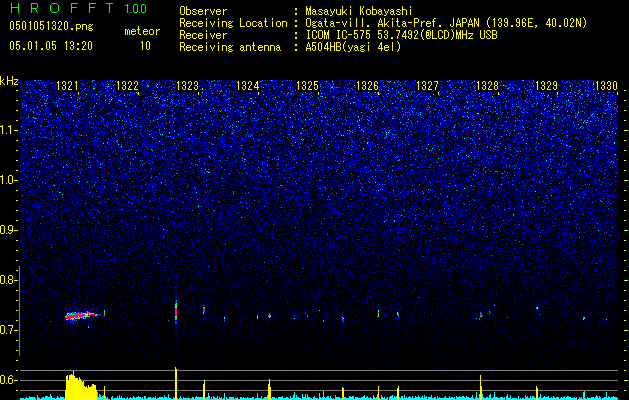629x400 pixels.
Task: Click the 0.9 kHz frequency label
Action: [x=9, y=230]
